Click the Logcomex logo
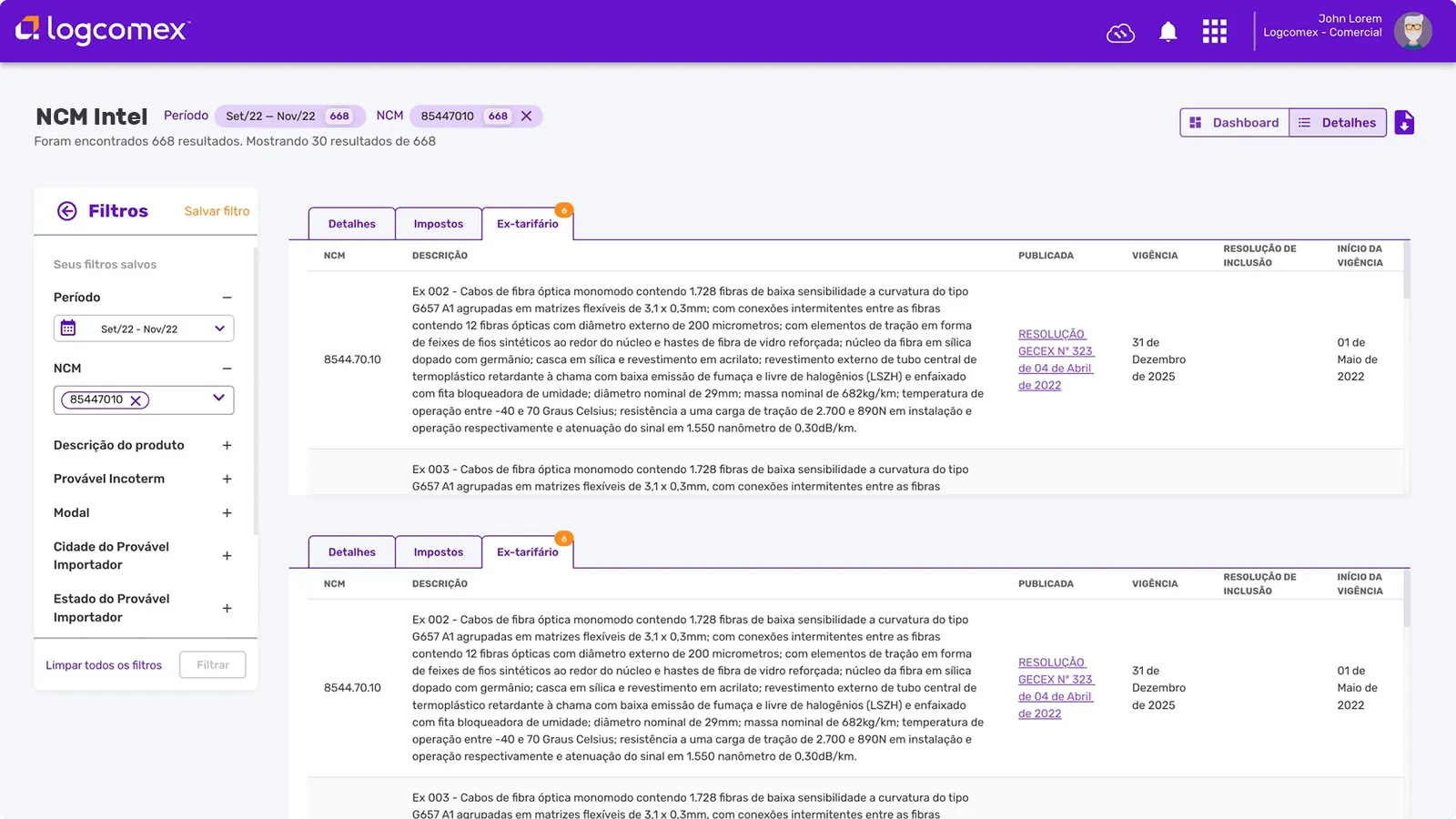The image size is (1456, 819). pos(100,30)
